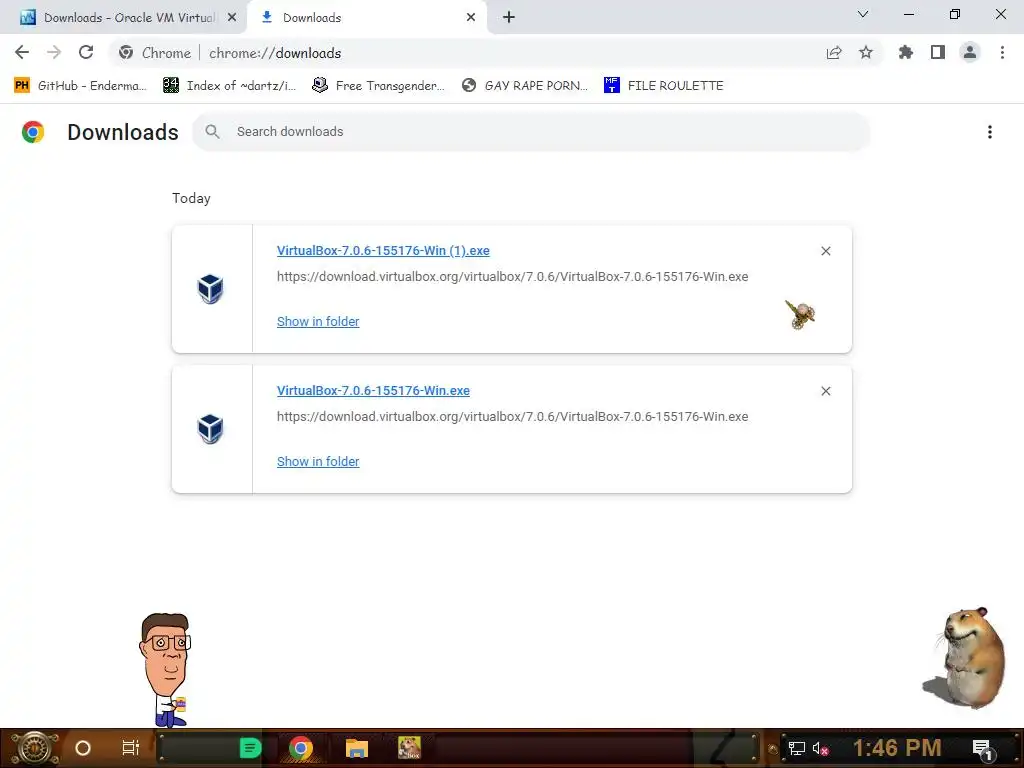1024x768 pixels.
Task: Click the VirtualBox cube icon of Win.exe
Action: coord(210,429)
